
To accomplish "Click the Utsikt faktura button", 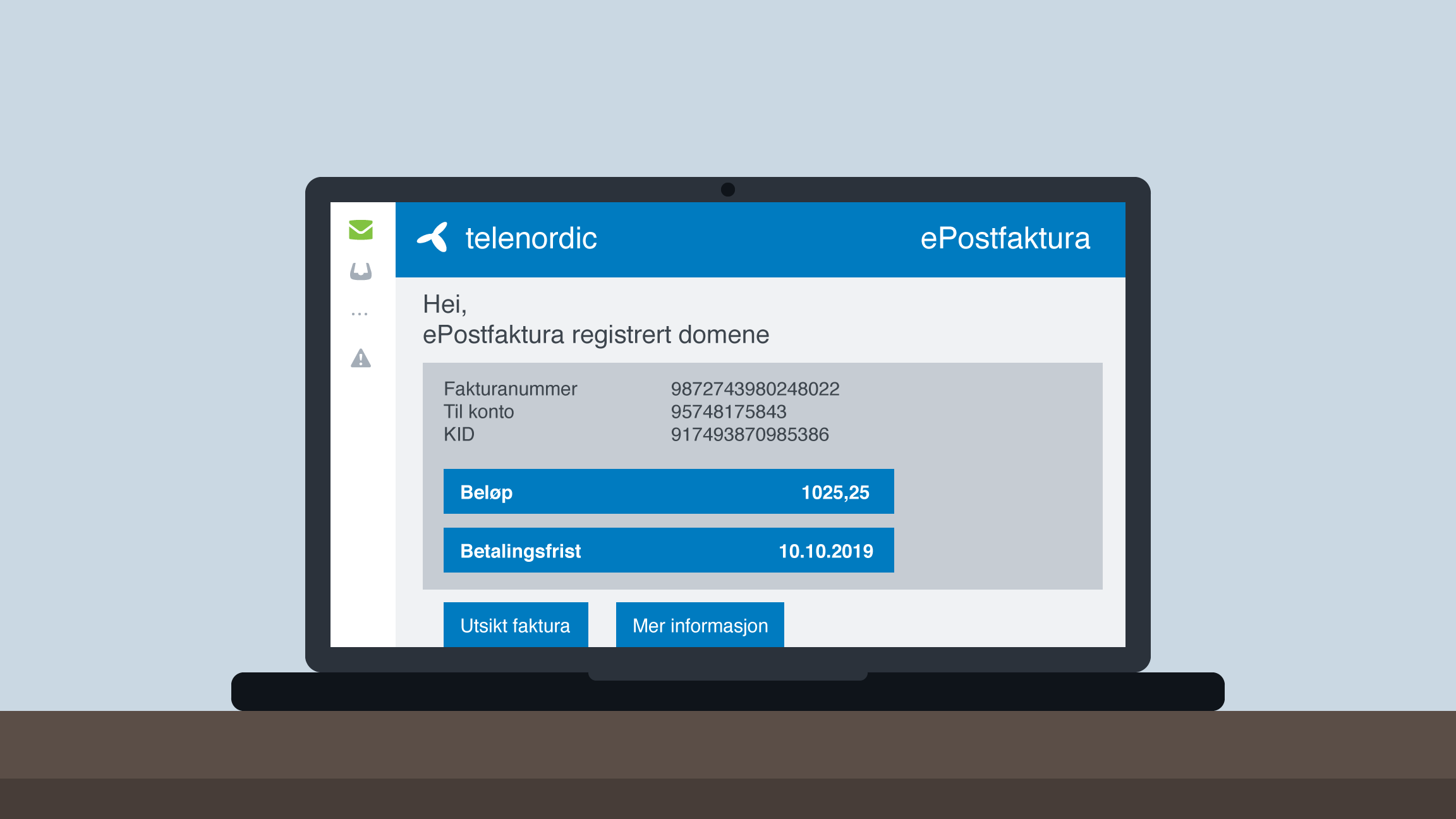I will [516, 625].
